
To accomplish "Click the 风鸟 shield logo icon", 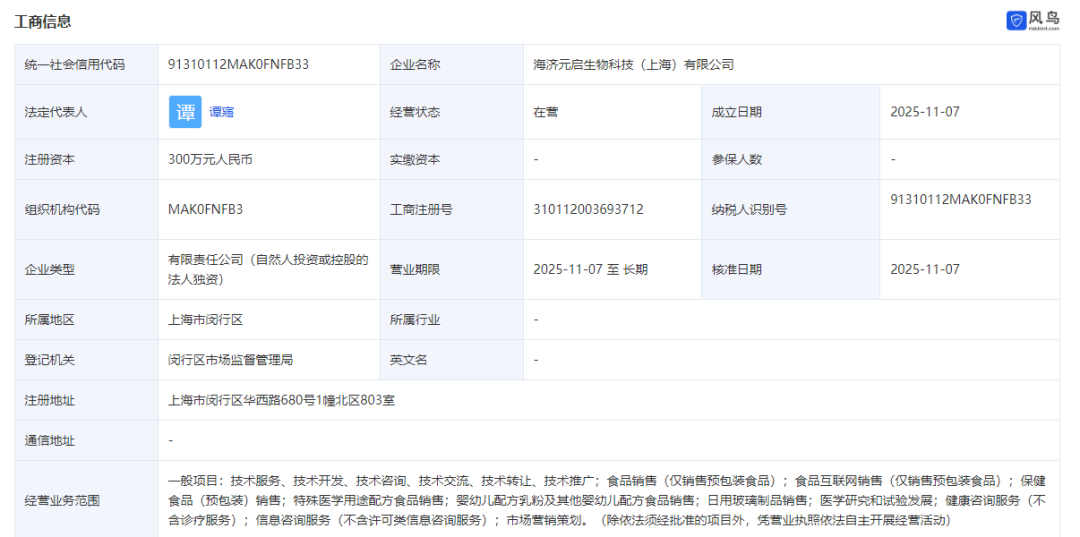I will coord(1016,20).
